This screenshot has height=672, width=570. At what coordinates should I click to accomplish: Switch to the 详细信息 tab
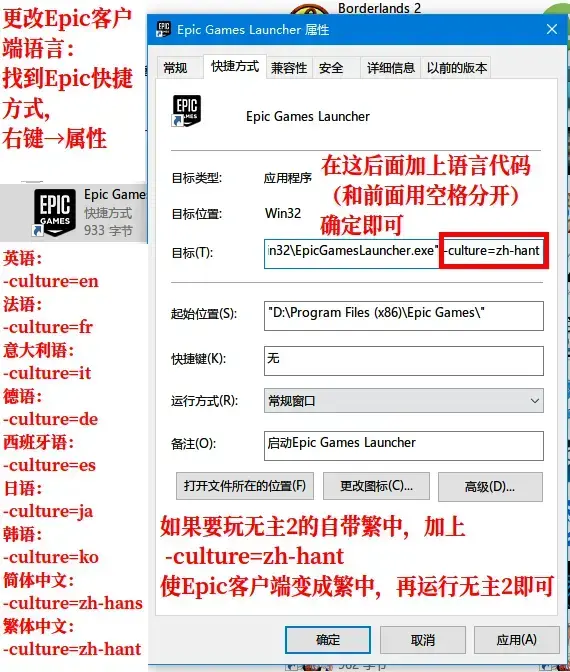pyautogui.click(x=390, y=68)
